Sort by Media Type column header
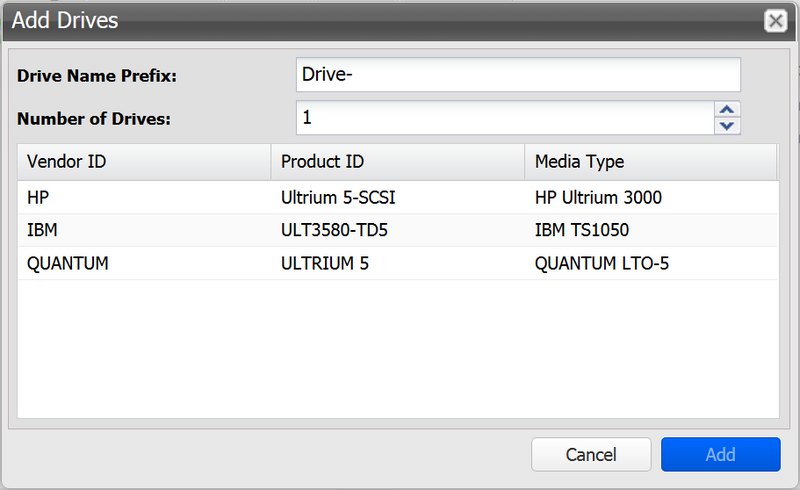 pos(650,162)
